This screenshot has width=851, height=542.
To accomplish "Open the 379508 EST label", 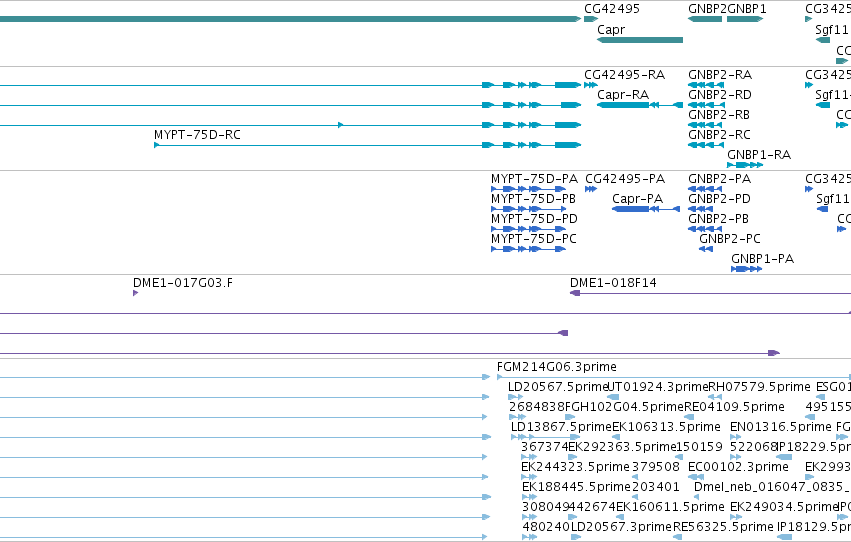I will coord(656,467).
